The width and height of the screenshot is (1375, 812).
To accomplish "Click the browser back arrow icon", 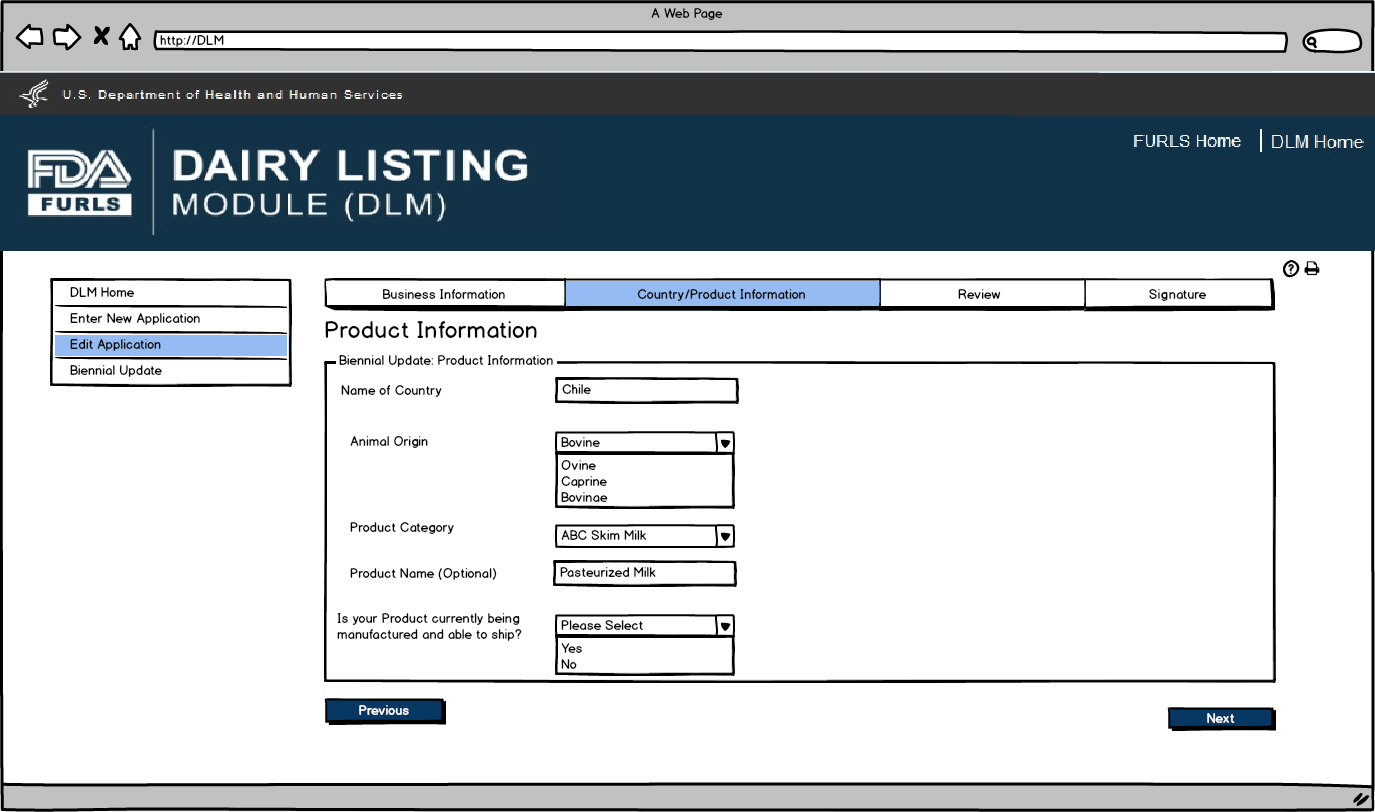I will pyautogui.click(x=30, y=38).
